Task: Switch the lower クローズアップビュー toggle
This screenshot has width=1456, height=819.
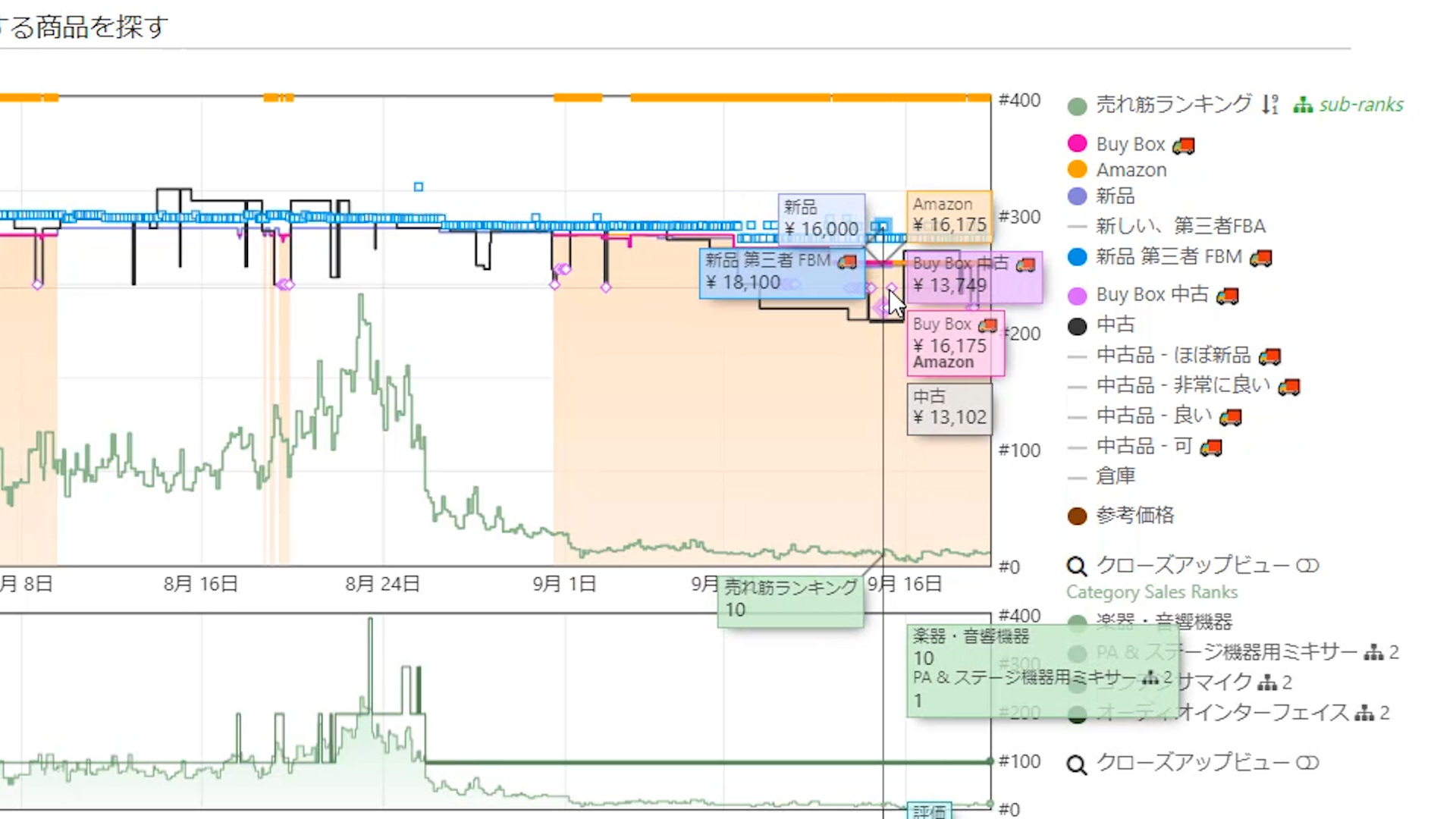Action: tap(1307, 763)
